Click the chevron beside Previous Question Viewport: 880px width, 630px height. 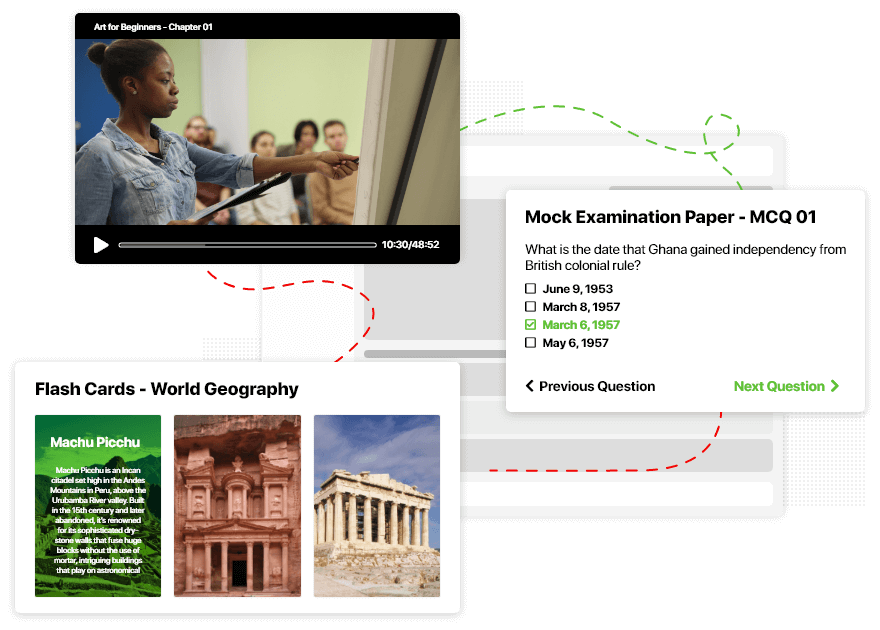pyautogui.click(x=531, y=386)
